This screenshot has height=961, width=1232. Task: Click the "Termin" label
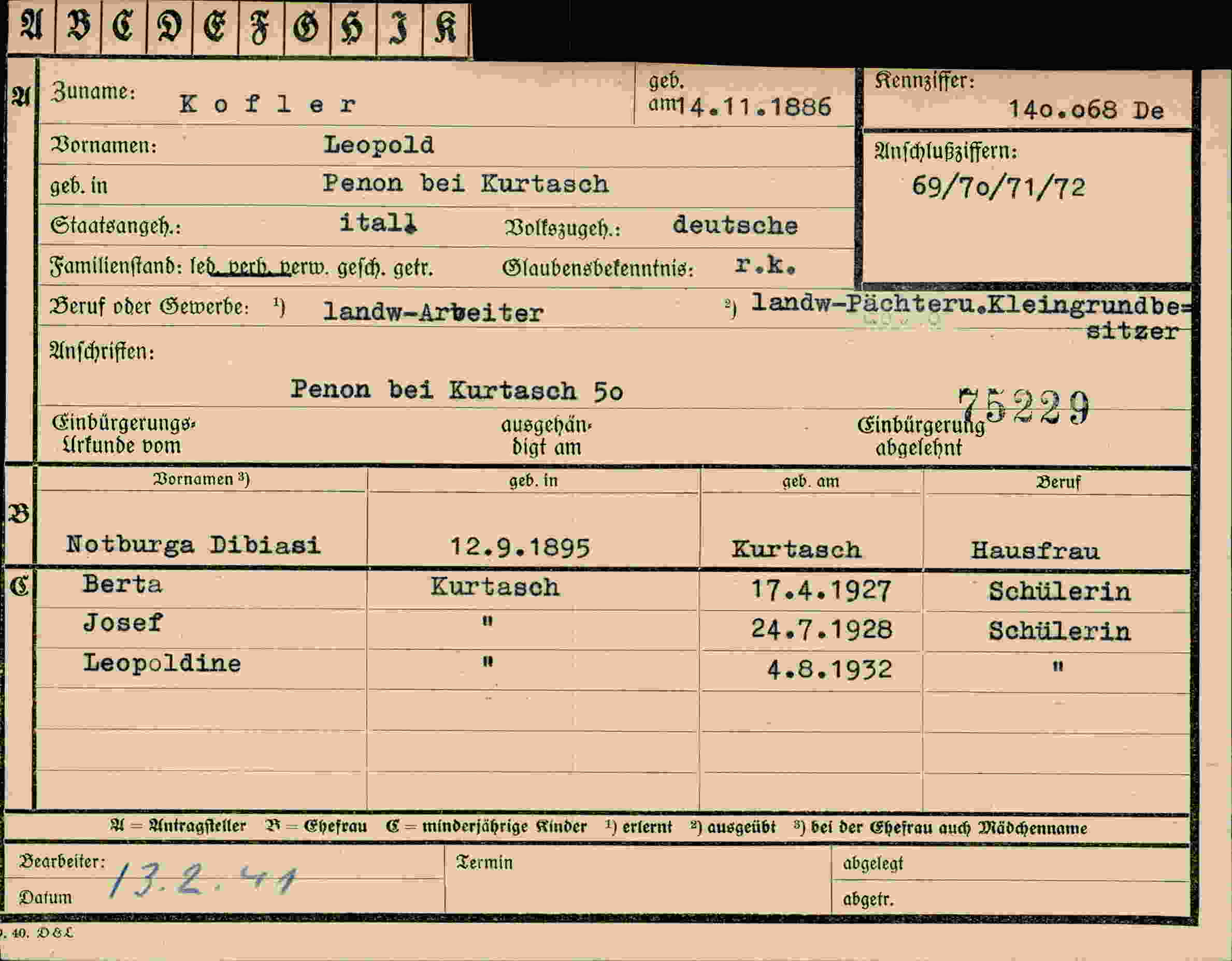[x=484, y=862]
